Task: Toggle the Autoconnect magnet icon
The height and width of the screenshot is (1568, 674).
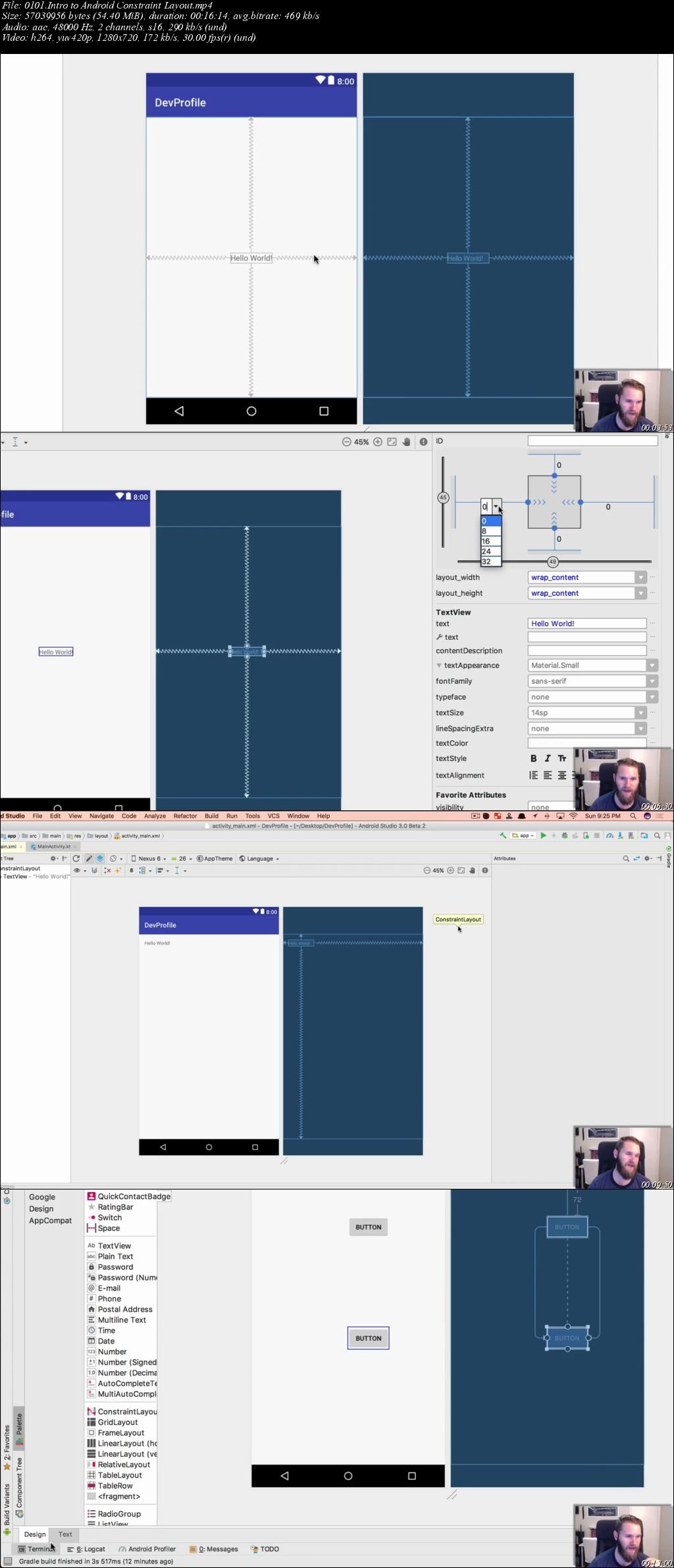Action: (94, 870)
